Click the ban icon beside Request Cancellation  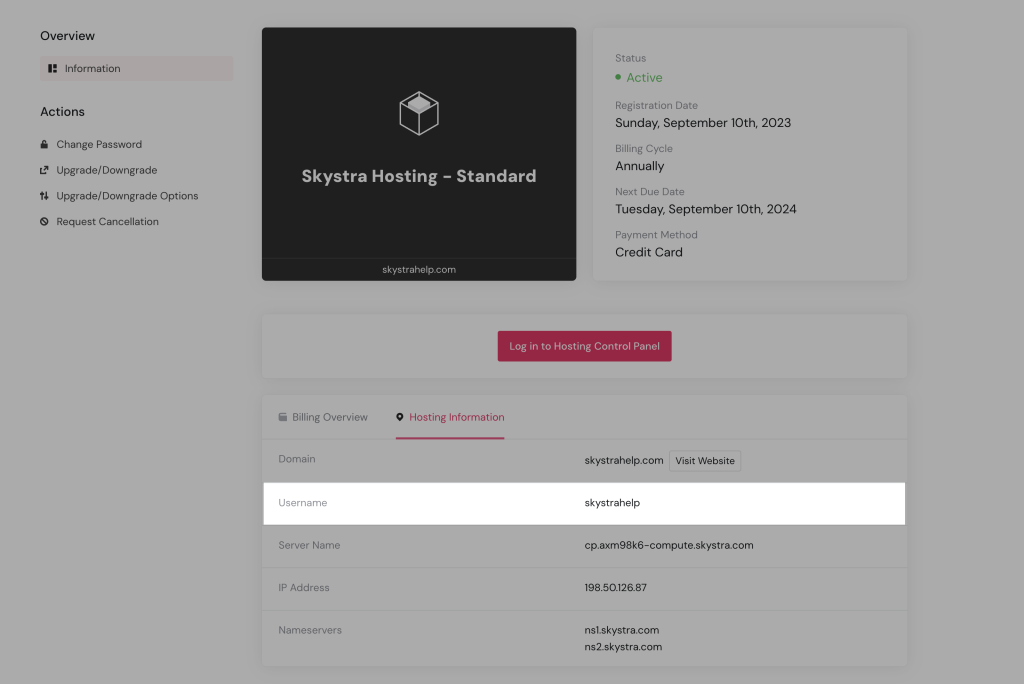44,222
